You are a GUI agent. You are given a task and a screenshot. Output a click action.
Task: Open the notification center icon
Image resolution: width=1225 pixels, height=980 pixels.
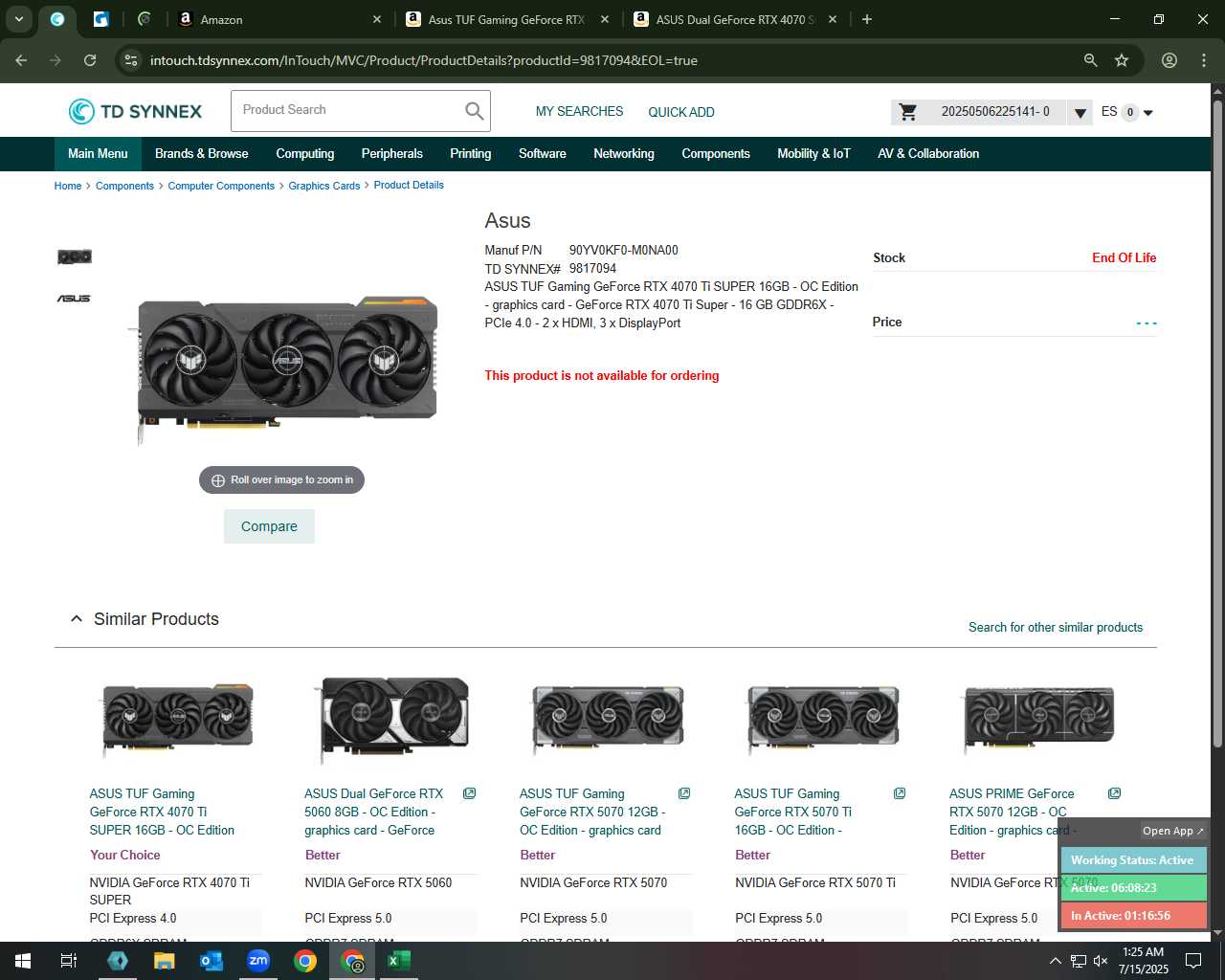(1193, 961)
